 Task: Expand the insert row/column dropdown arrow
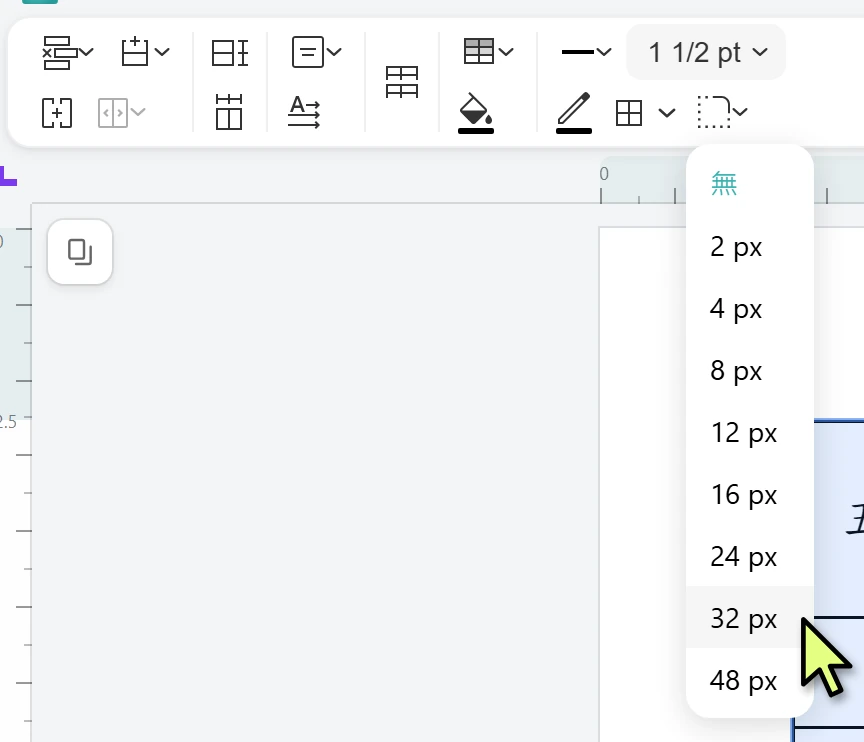pyautogui.click(x=162, y=52)
